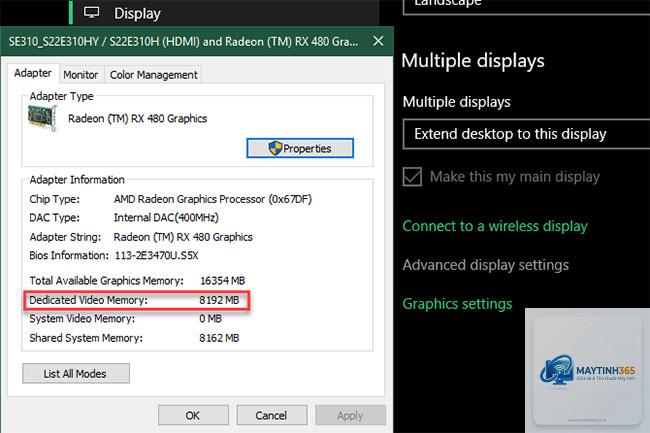Close the adapter properties dialog
Viewport: 650px width, 433px height.
click(x=378, y=41)
